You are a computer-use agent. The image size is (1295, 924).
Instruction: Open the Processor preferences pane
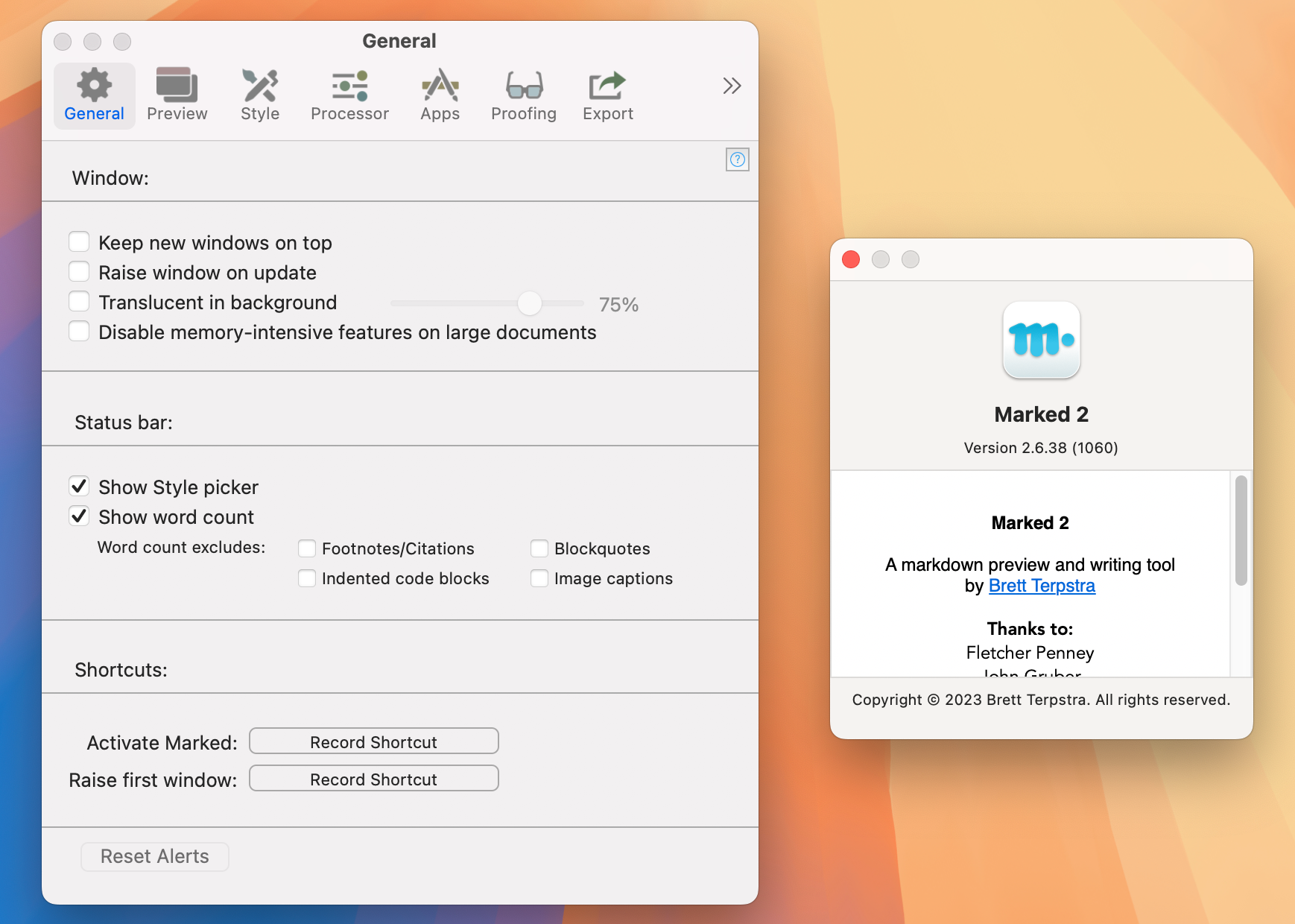tap(349, 95)
